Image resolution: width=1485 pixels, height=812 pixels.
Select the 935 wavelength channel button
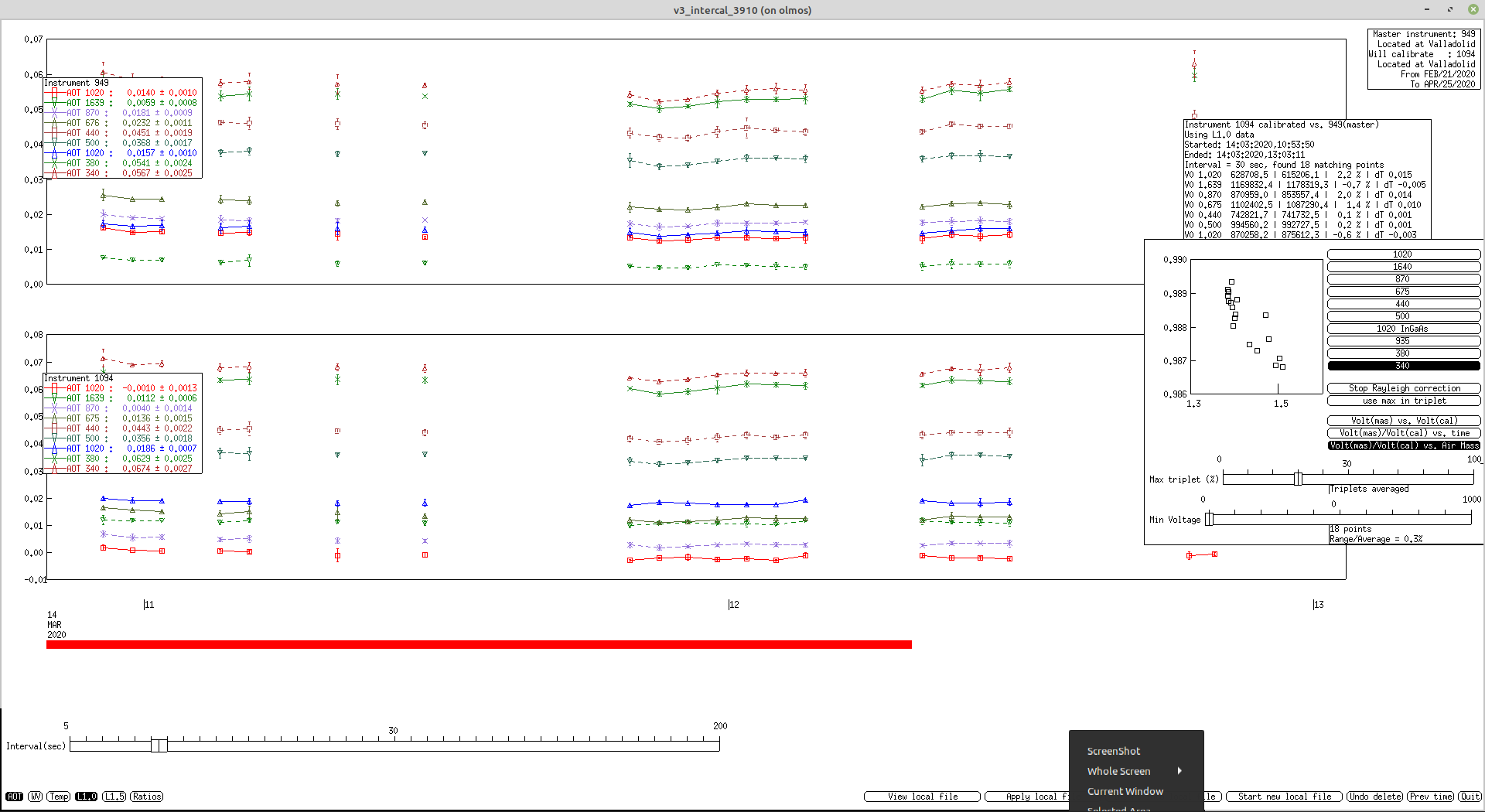1403,341
